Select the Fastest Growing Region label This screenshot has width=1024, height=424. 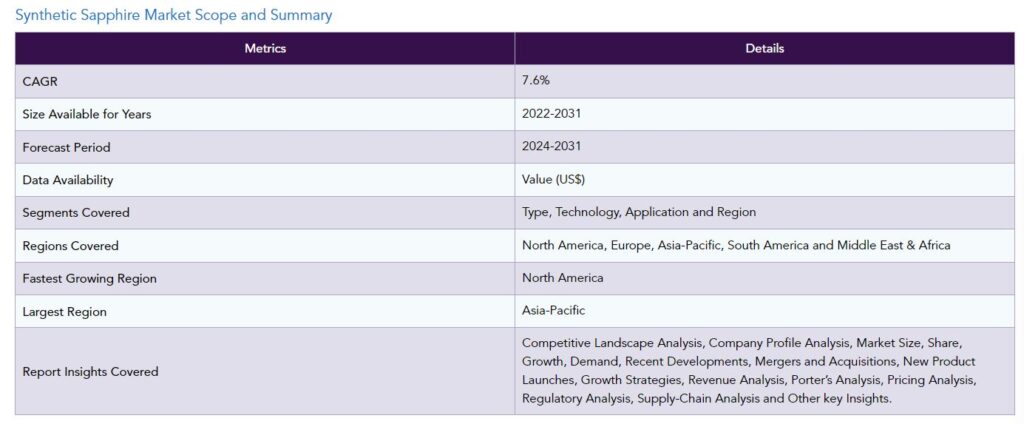point(89,279)
